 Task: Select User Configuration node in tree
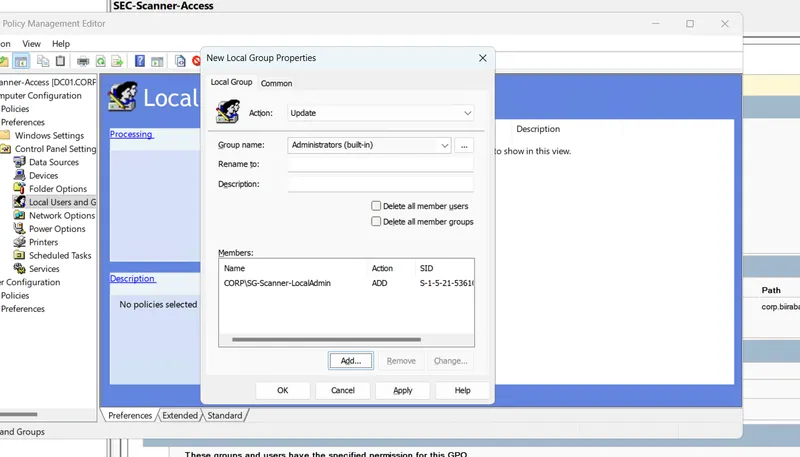[30, 282]
